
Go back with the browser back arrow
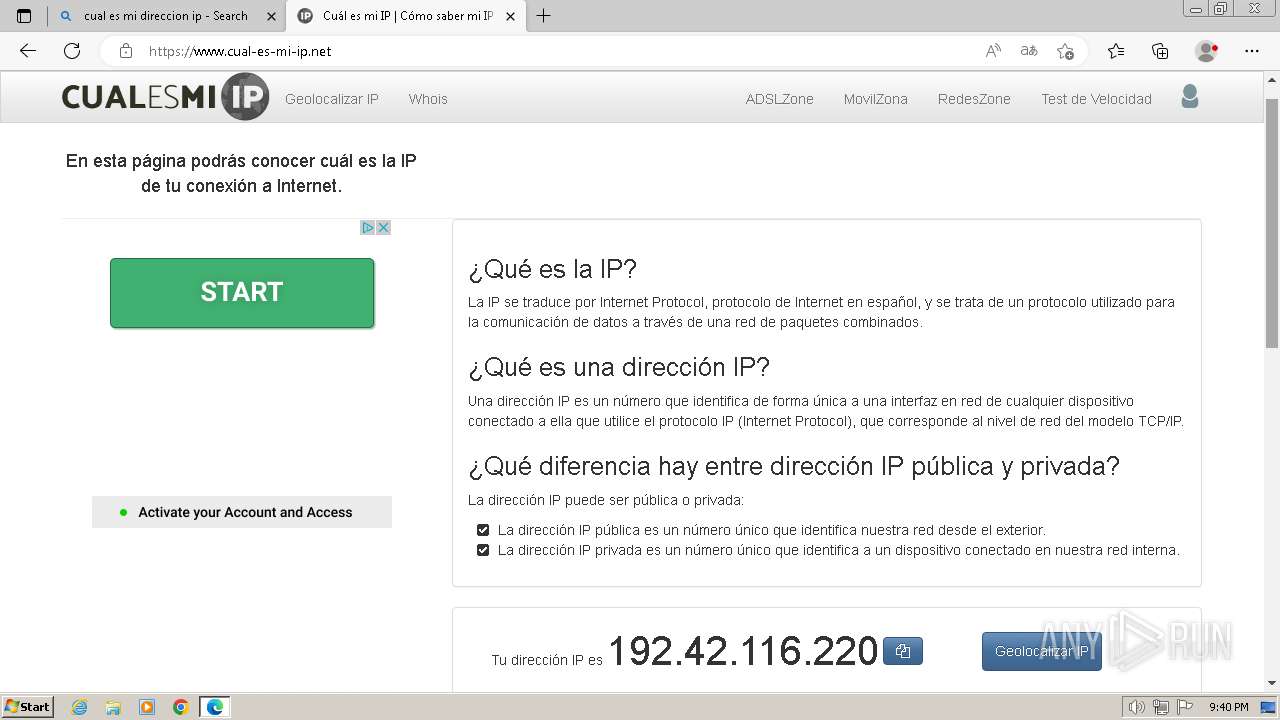click(x=28, y=51)
